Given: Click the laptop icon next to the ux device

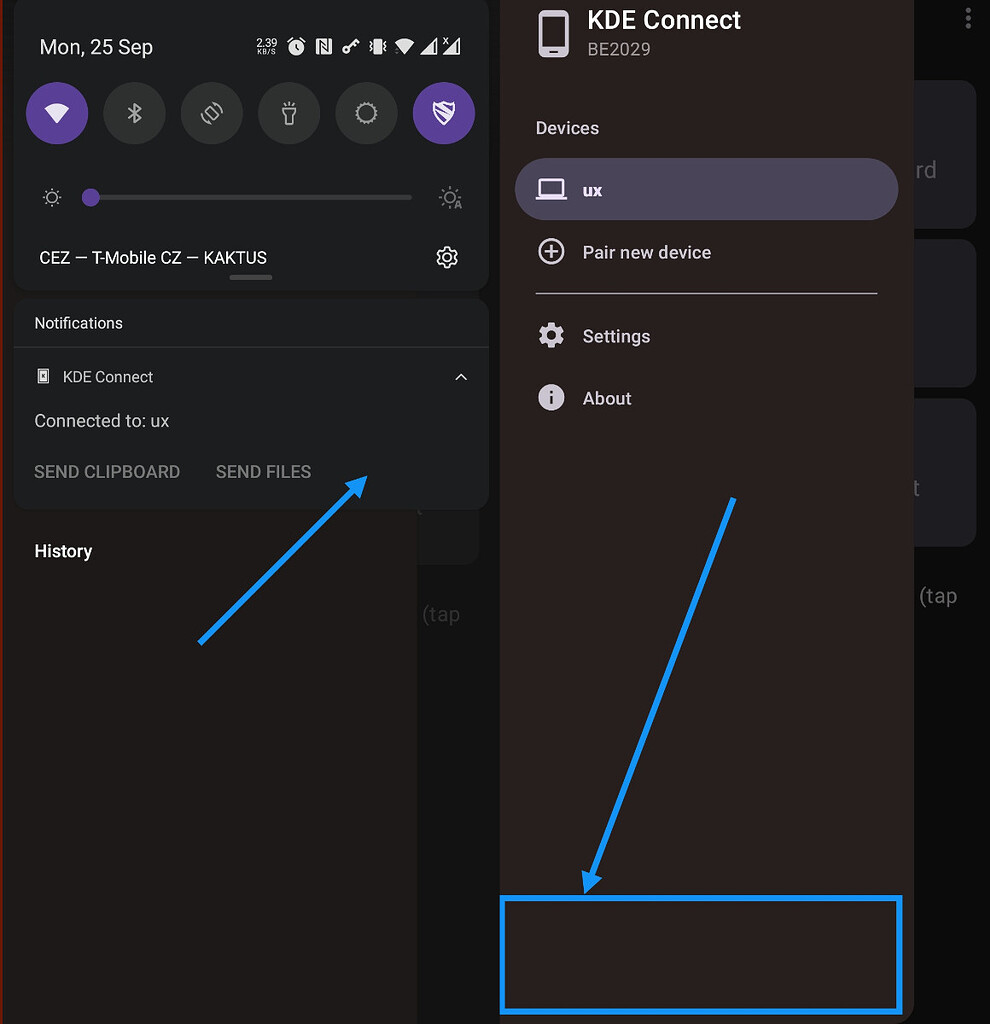Looking at the screenshot, I should pyautogui.click(x=551, y=188).
